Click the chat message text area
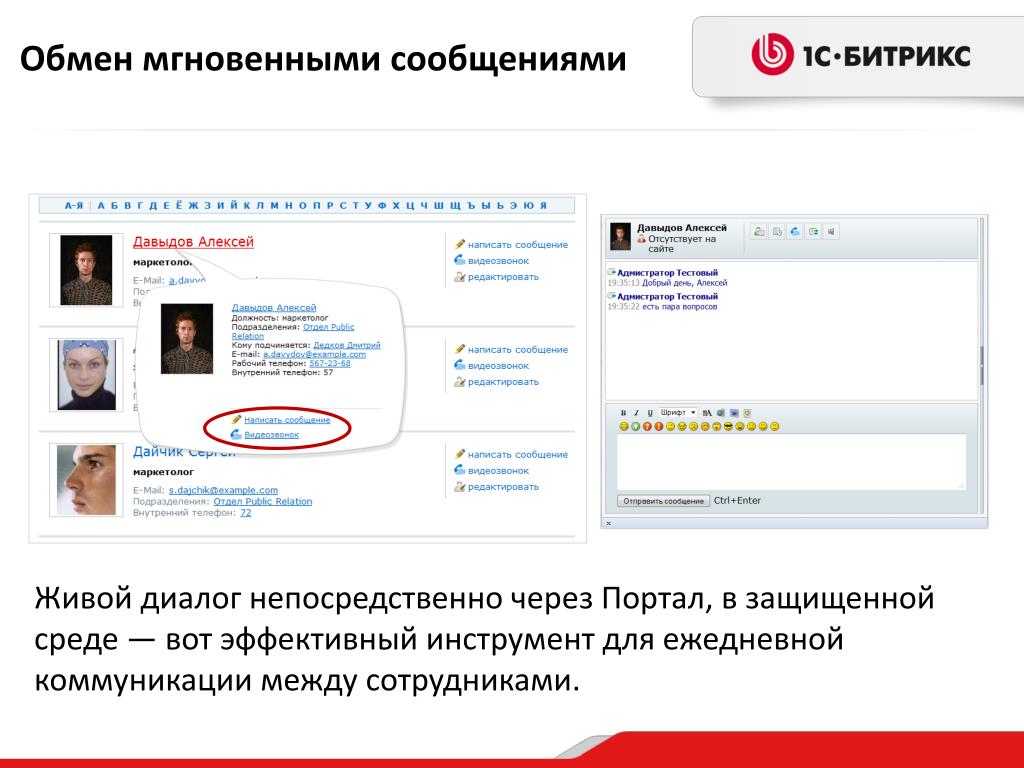 click(792, 462)
